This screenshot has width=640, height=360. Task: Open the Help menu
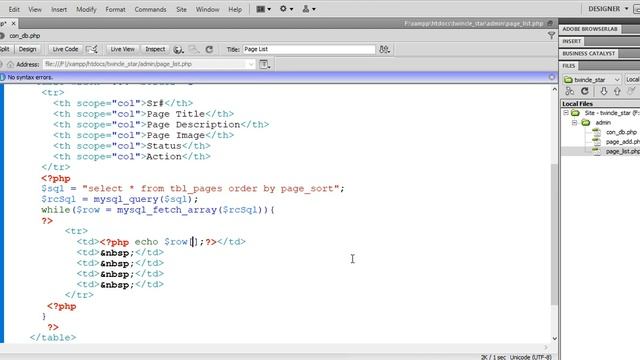coord(235,9)
